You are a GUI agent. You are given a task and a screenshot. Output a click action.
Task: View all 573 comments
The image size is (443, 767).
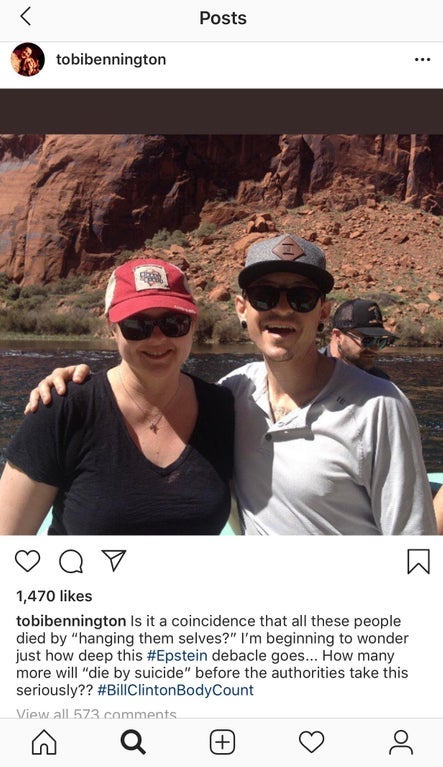96,714
